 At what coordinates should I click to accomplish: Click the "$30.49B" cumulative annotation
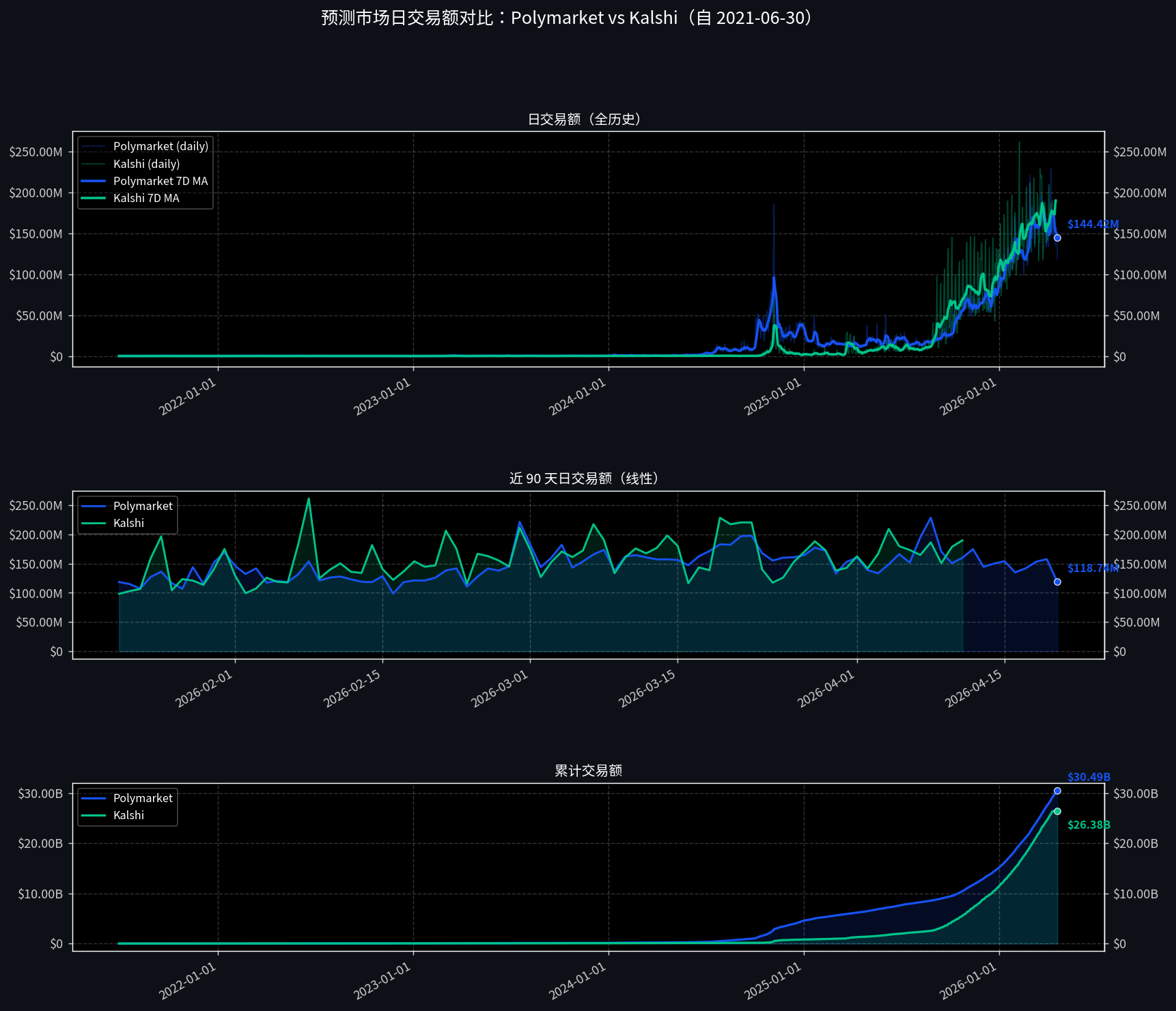(x=1089, y=777)
